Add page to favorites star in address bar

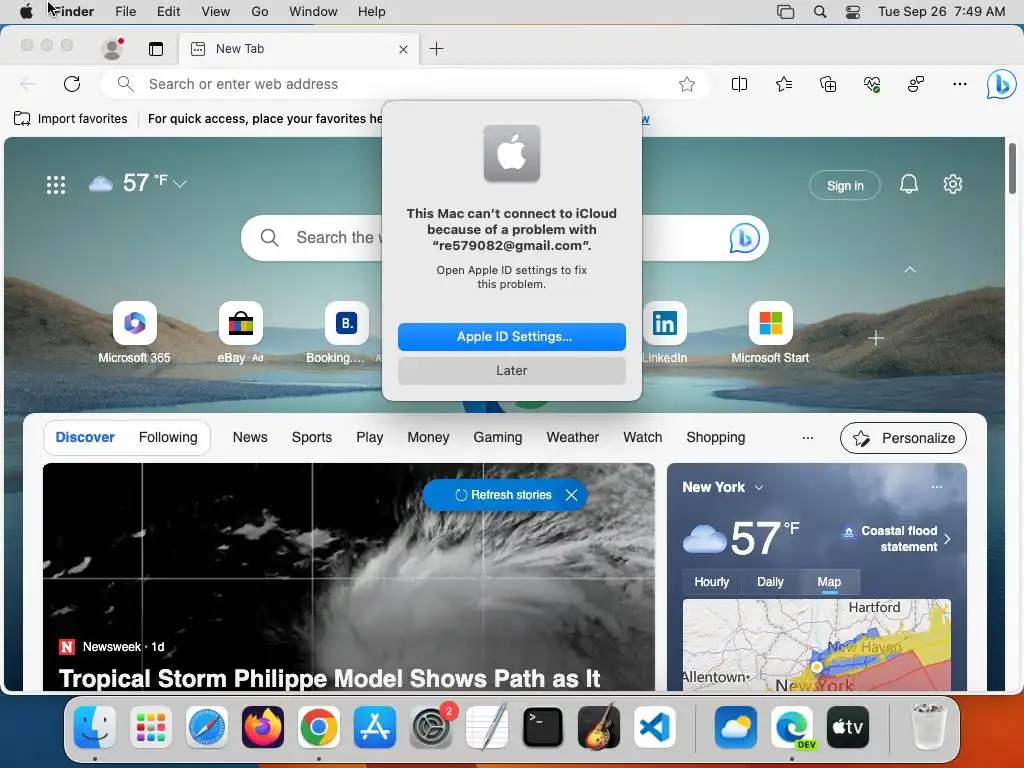pos(686,84)
